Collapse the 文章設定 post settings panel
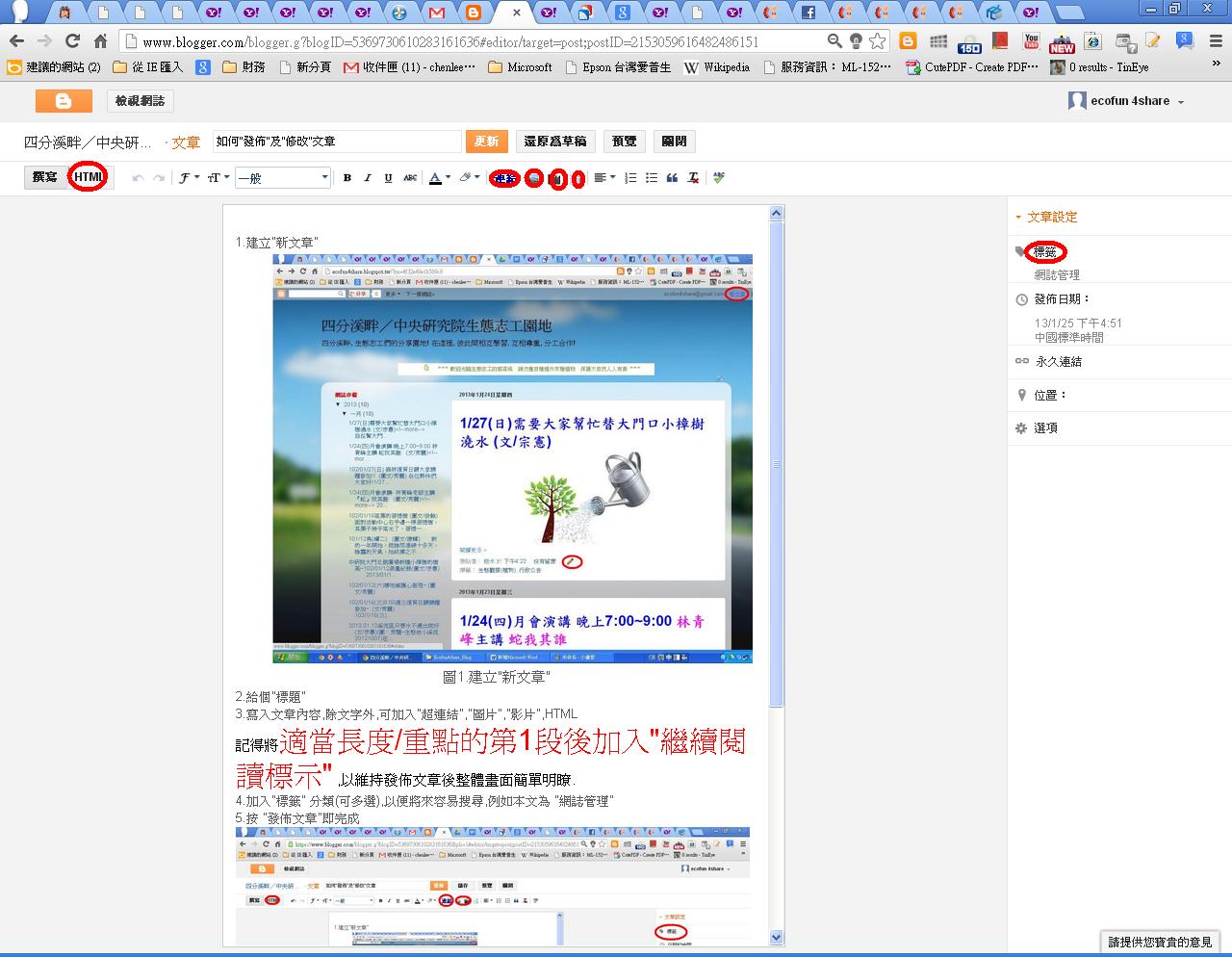This screenshot has width=1232, height=957. (x=1046, y=218)
